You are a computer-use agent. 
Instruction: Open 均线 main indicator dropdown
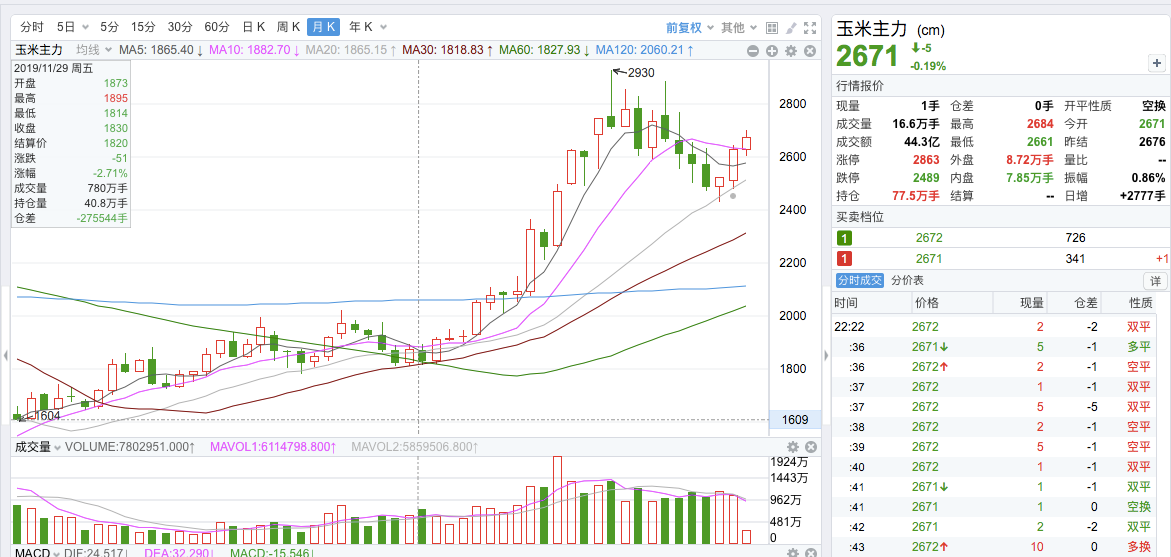[94, 50]
